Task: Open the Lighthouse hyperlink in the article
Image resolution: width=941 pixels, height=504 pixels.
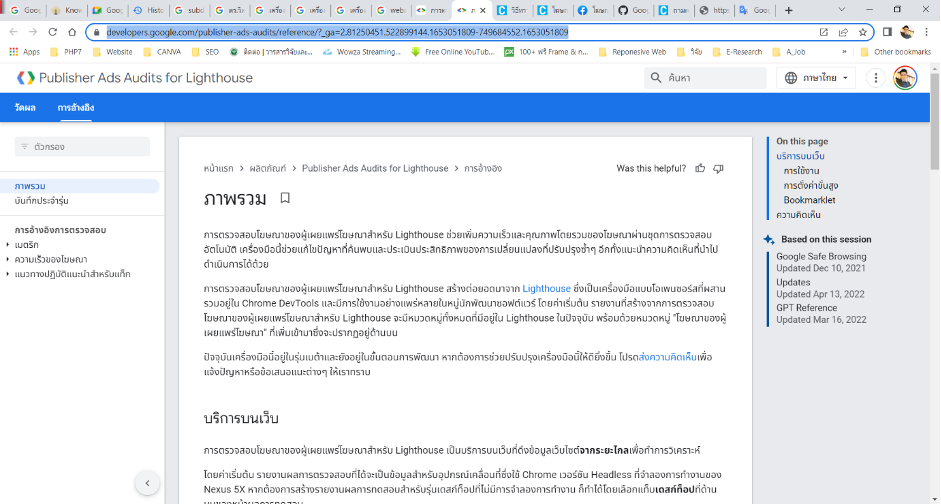Action: click(x=546, y=288)
